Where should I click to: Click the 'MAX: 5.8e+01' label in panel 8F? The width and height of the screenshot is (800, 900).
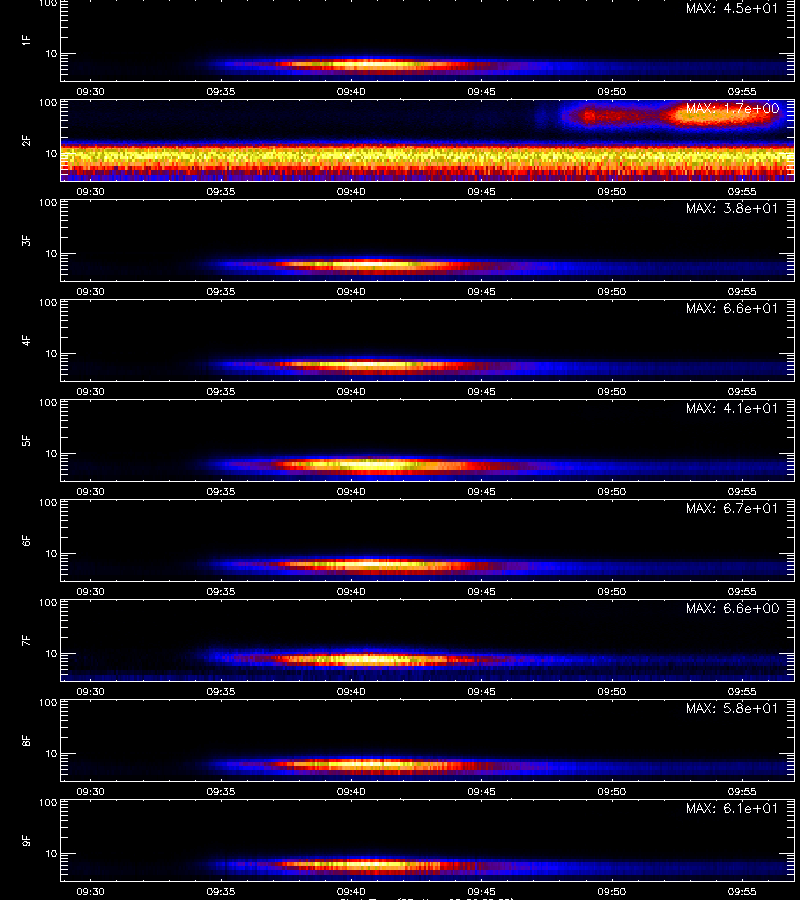coord(732,708)
